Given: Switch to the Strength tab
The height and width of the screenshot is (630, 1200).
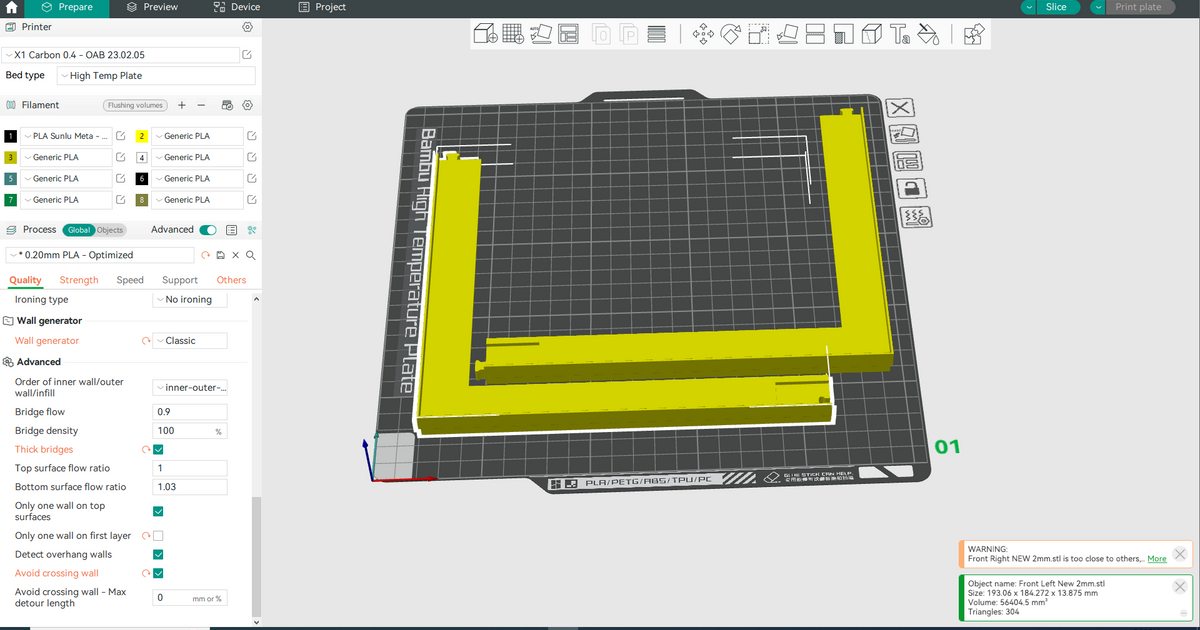Looking at the screenshot, I should coord(79,280).
